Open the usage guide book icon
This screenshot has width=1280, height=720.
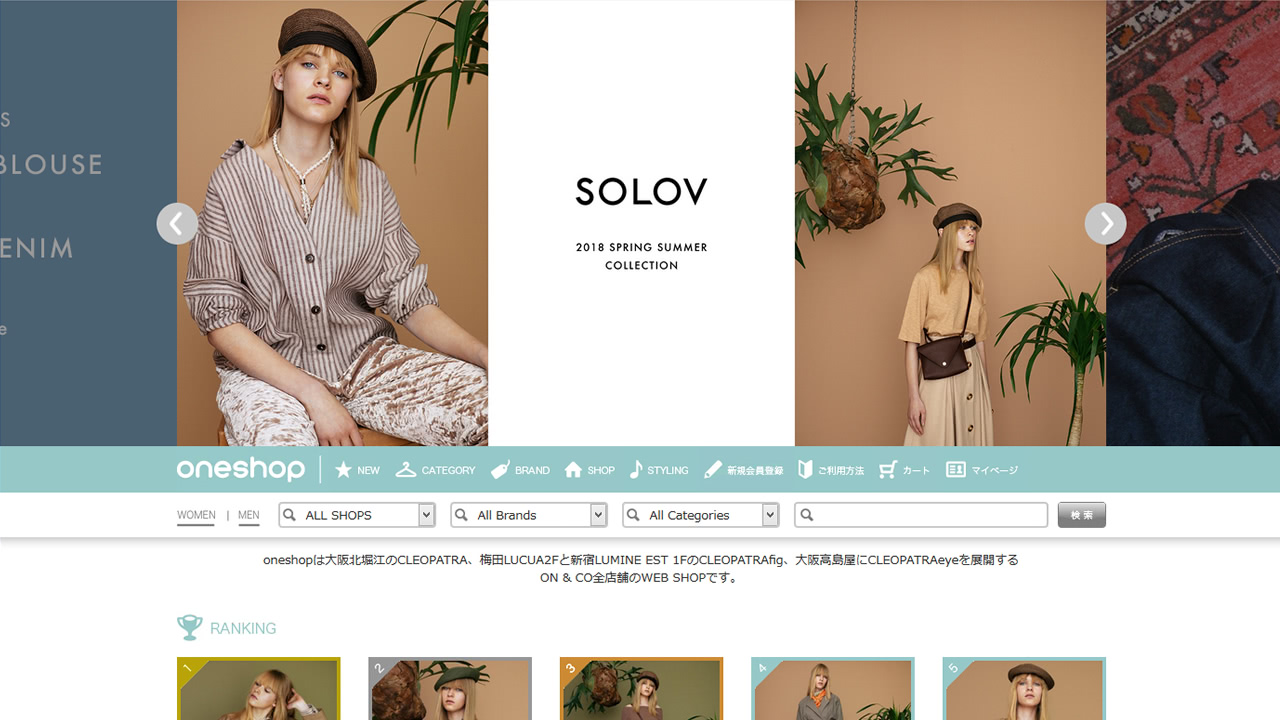pyautogui.click(x=805, y=470)
